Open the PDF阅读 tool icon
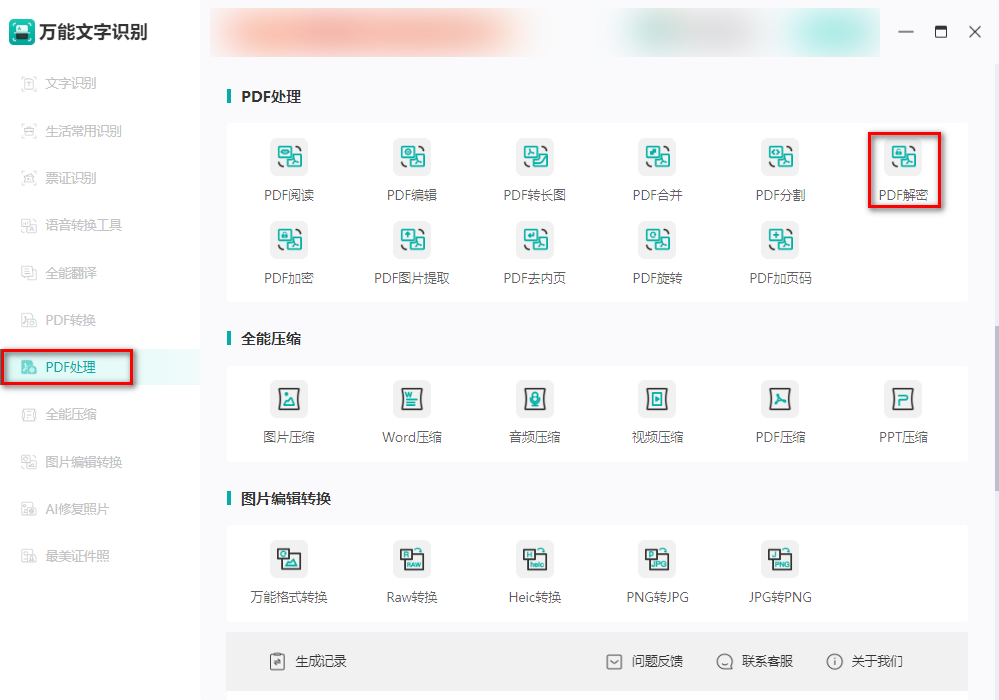 289,157
